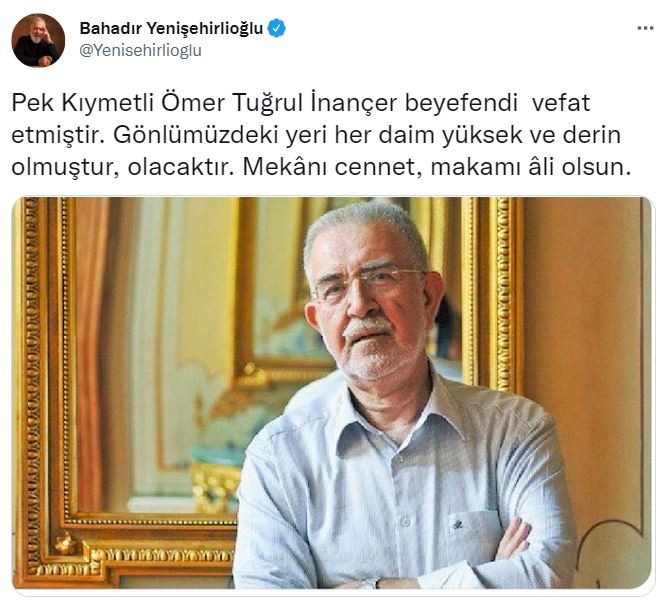Open the three-dot more options menu

point(645,28)
